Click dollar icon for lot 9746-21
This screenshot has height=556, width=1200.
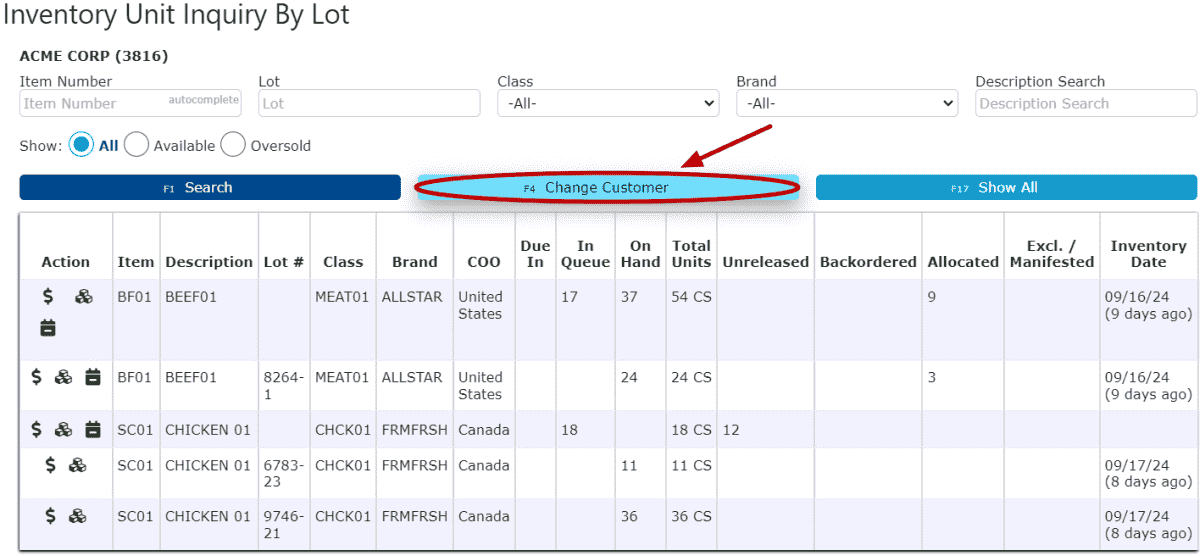[50, 516]
